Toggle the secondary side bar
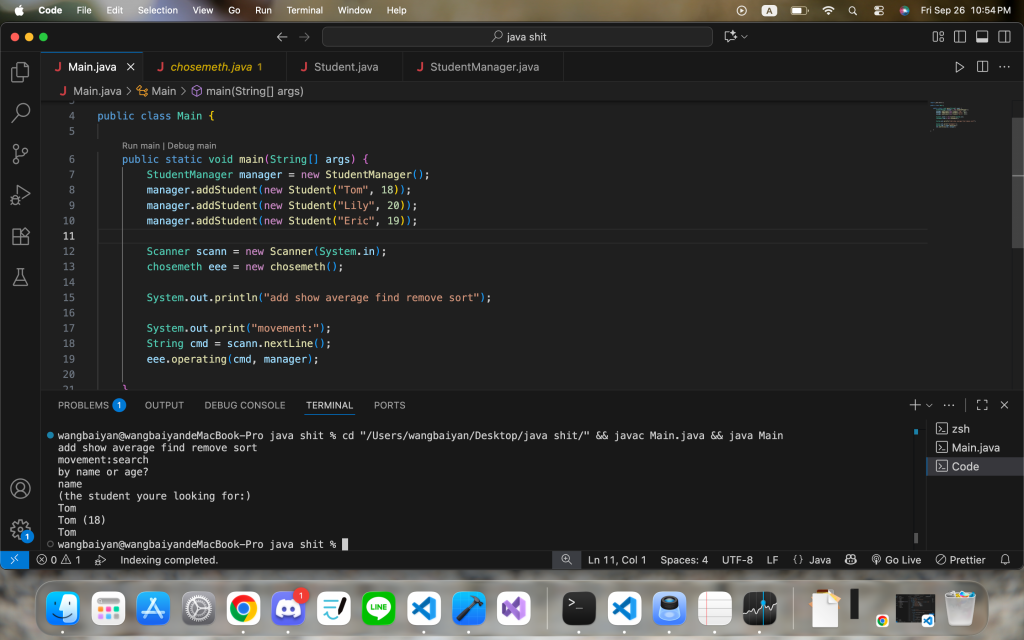 coord(1004,37)
